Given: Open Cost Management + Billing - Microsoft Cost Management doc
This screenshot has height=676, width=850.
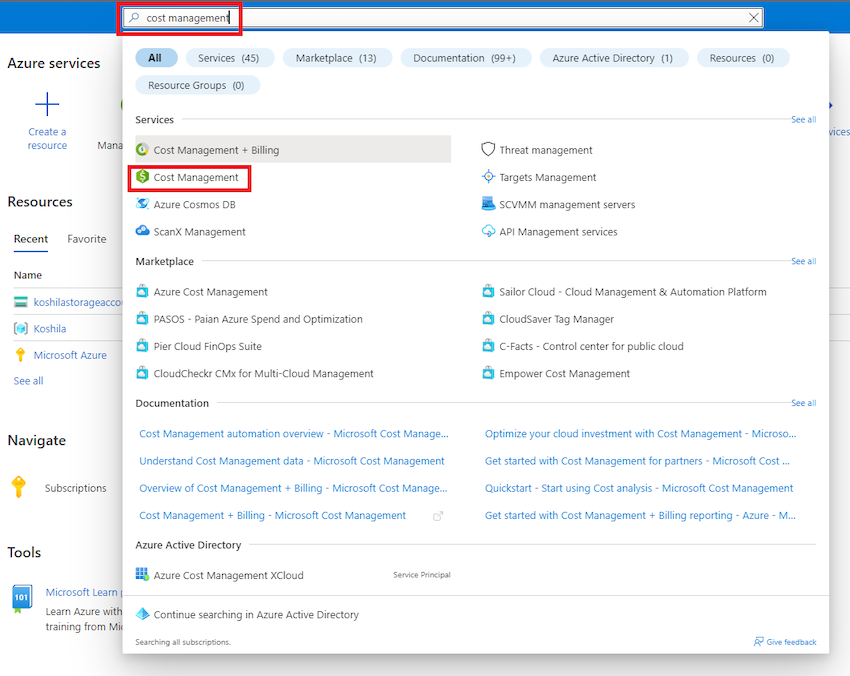Looking at the screenshot, I should [x=272, y=515].
